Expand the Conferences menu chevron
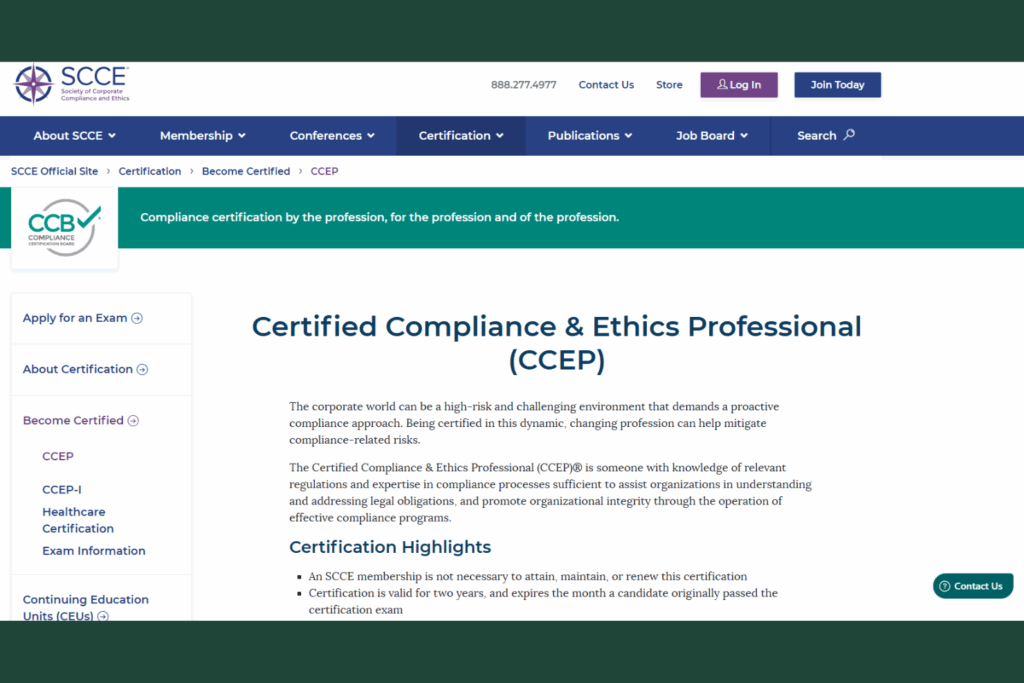Screen dimensions: 1024x683 [371, 136]
